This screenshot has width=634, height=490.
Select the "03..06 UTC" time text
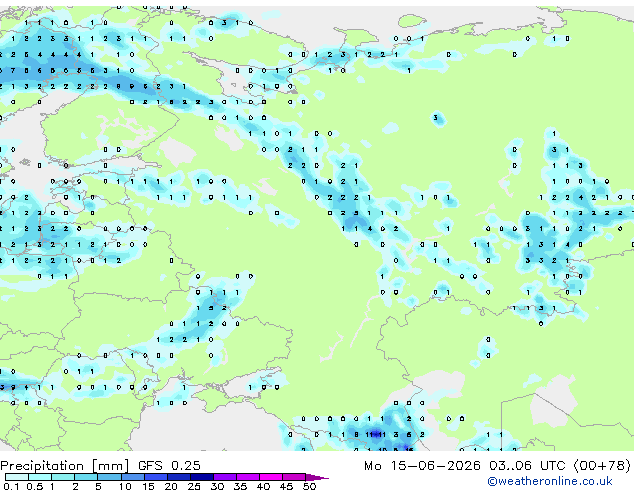[x=527, y=466]
